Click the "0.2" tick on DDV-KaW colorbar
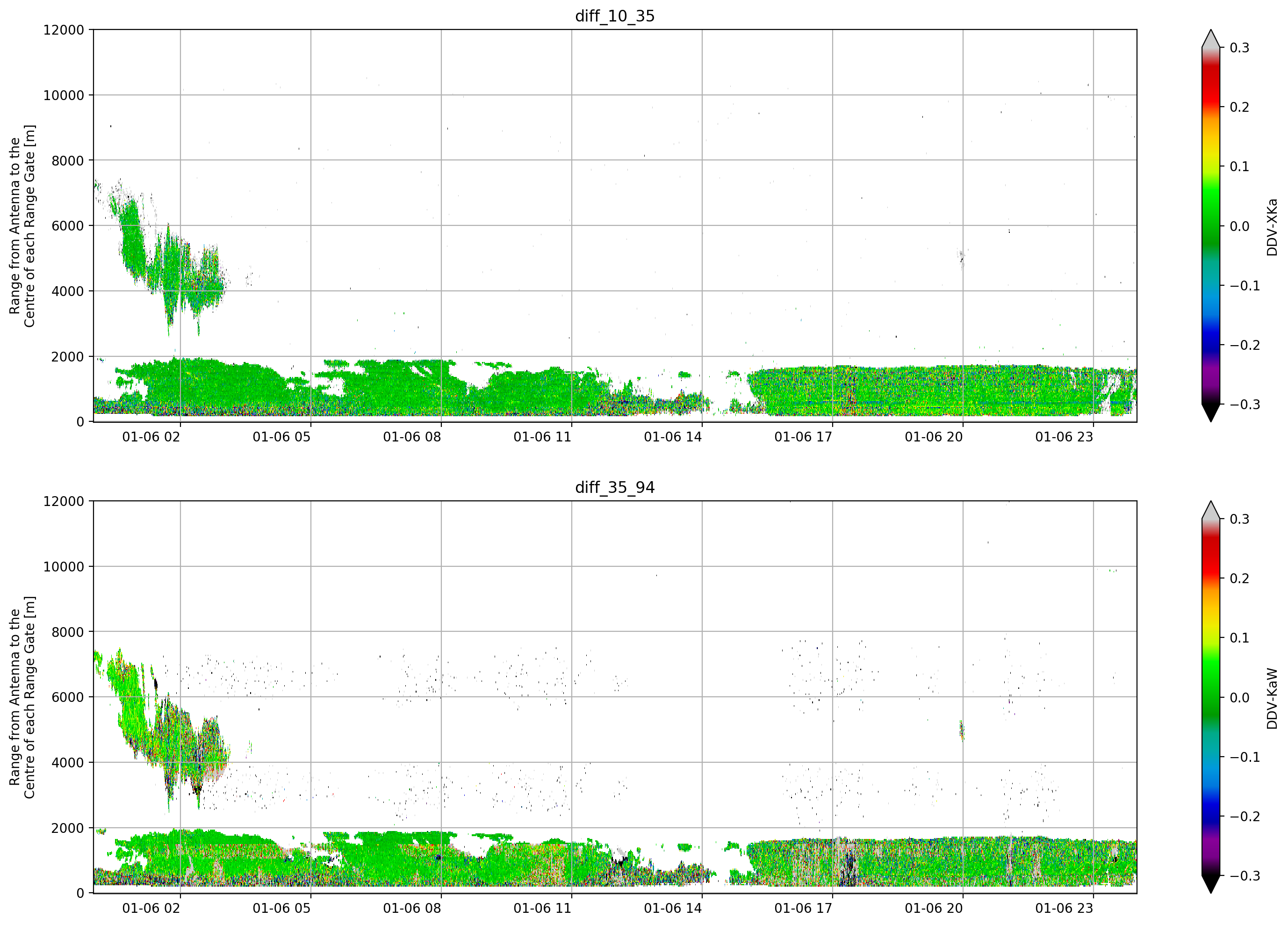Viewport: 1288px width, 925px height. 1240,578
